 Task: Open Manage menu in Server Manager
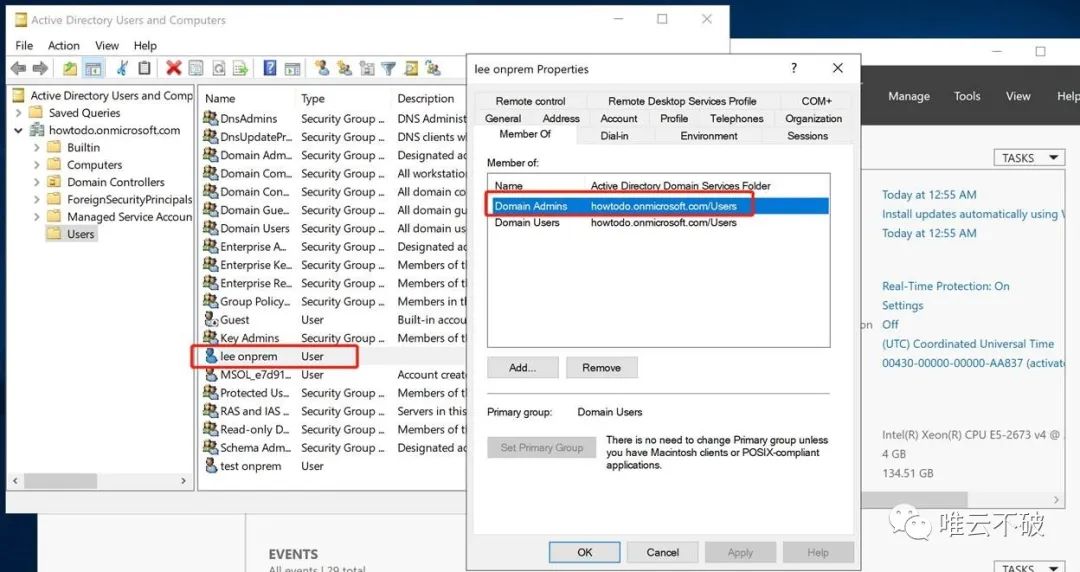[908, 96]
